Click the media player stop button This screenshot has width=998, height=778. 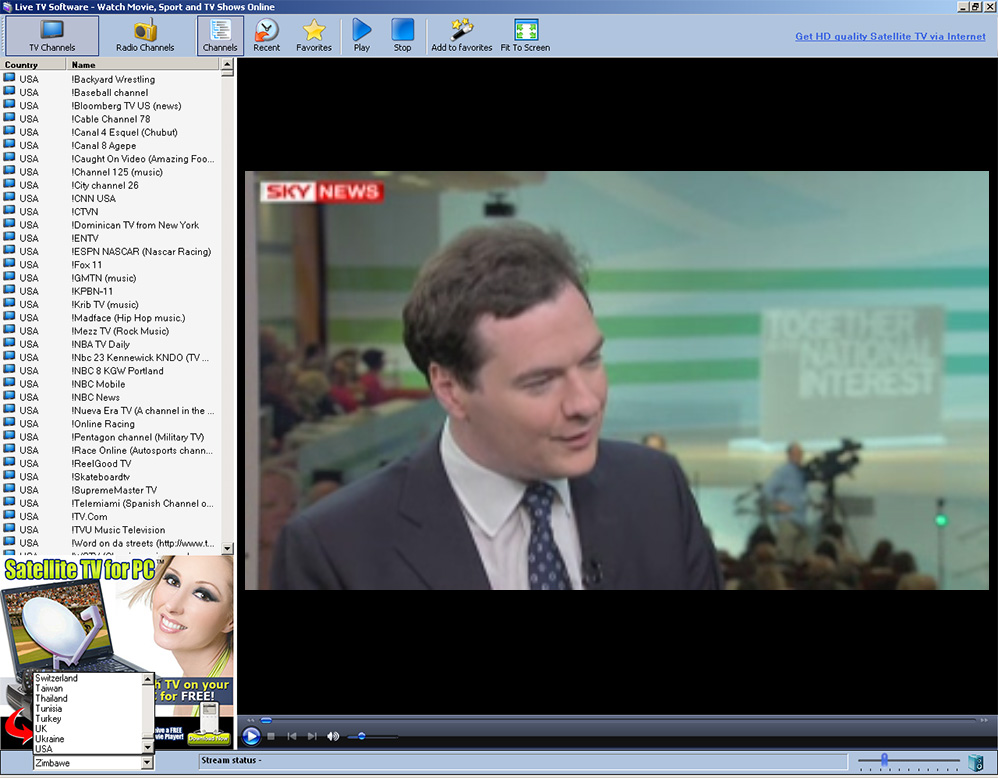[x=271, y=736]
